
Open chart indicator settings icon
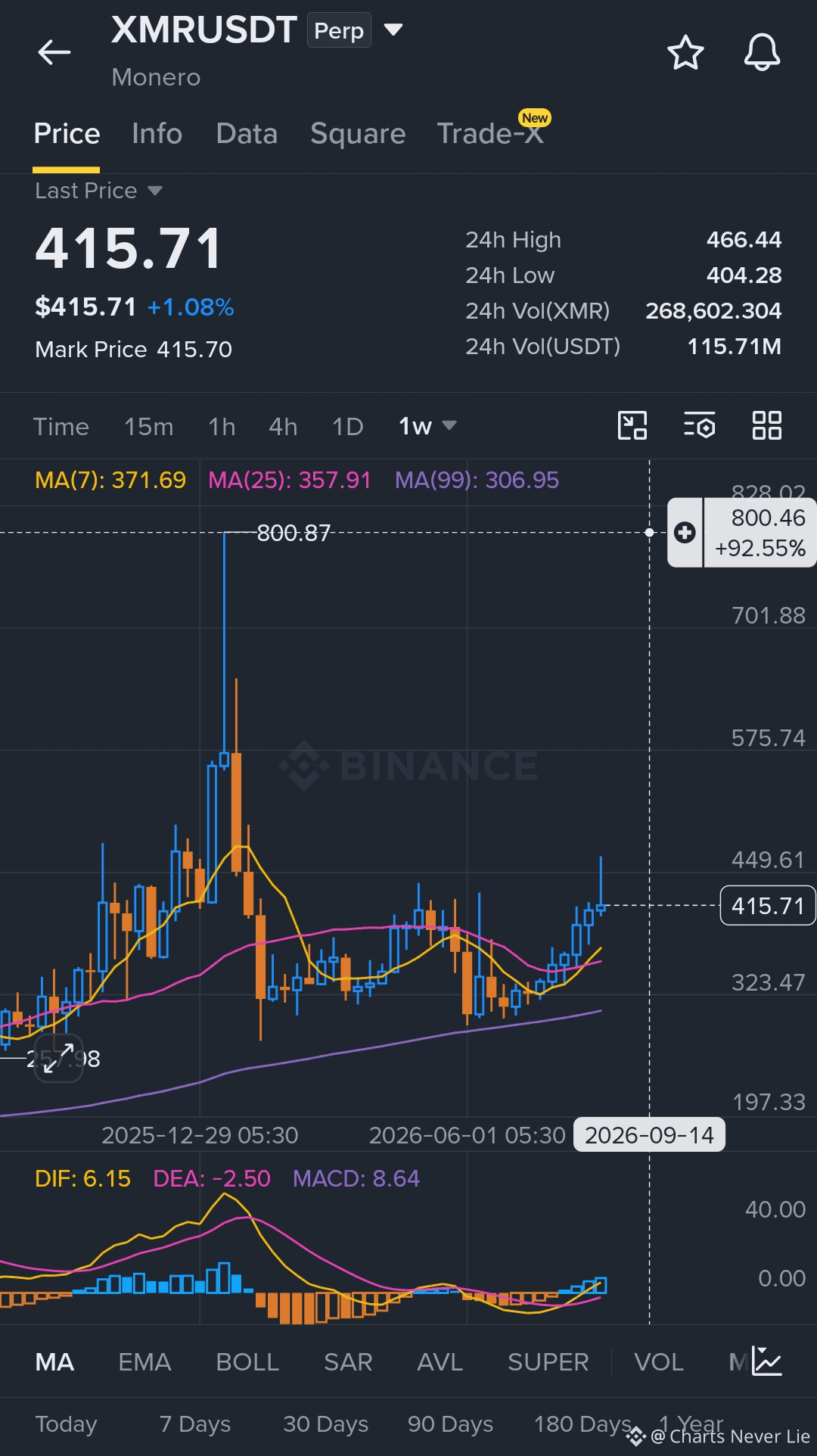(700, 425)
